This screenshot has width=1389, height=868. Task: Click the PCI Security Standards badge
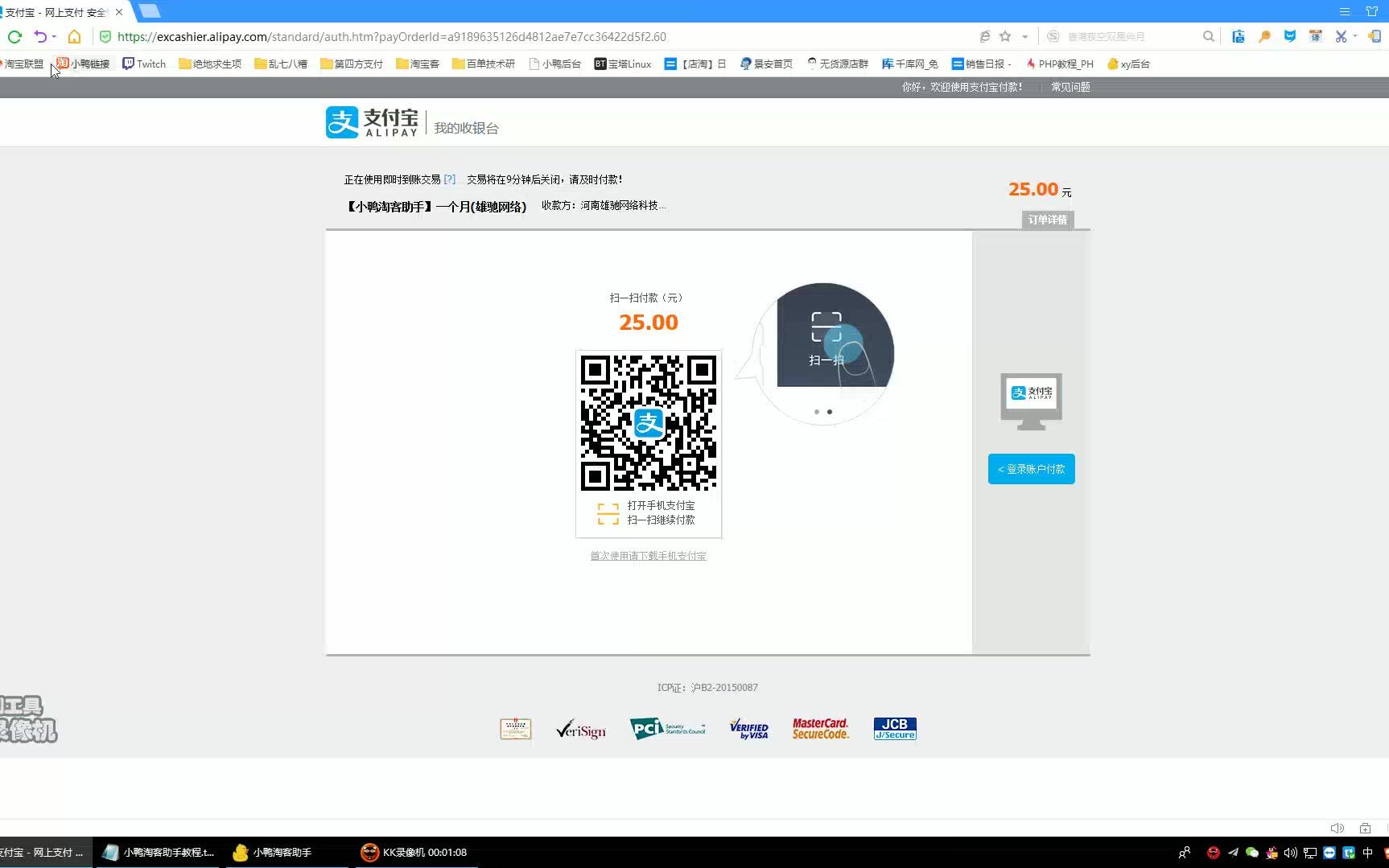coord(667,729)
